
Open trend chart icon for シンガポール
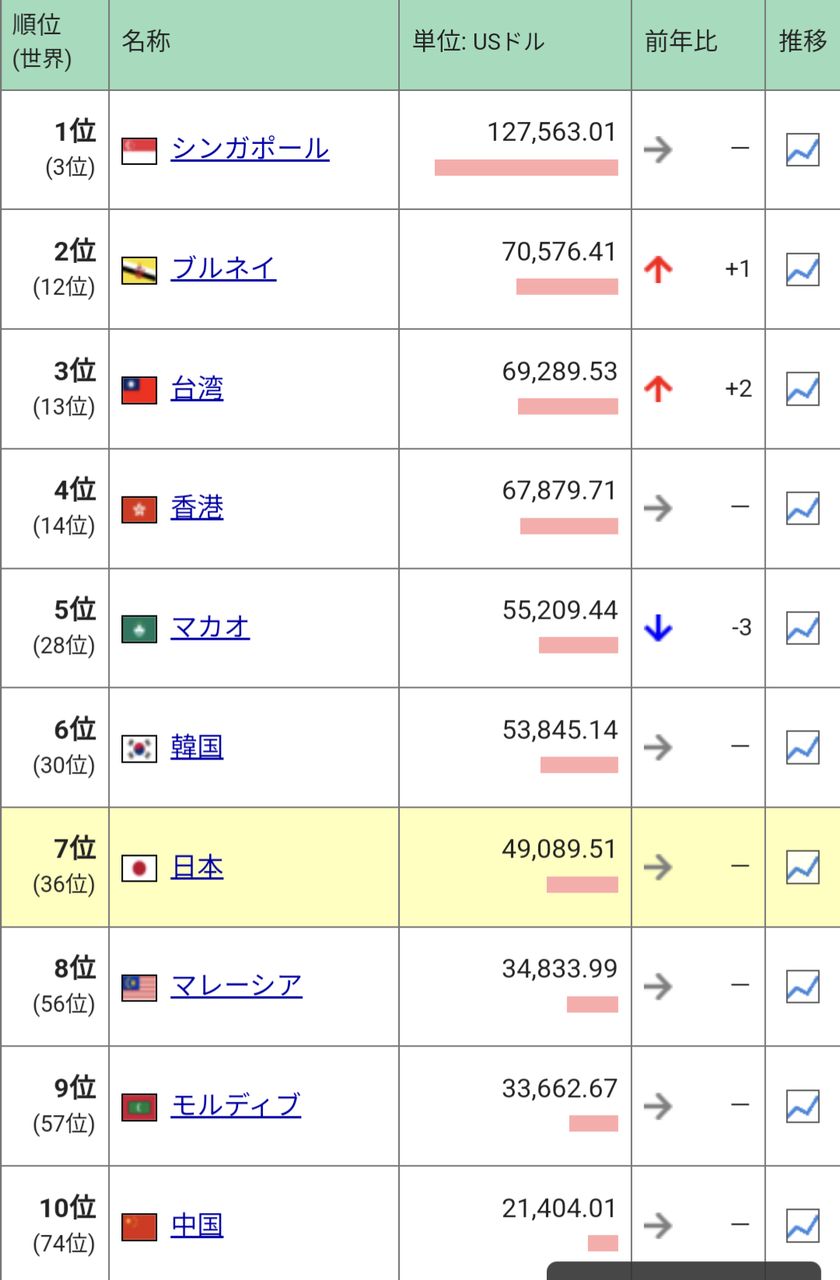803,150
